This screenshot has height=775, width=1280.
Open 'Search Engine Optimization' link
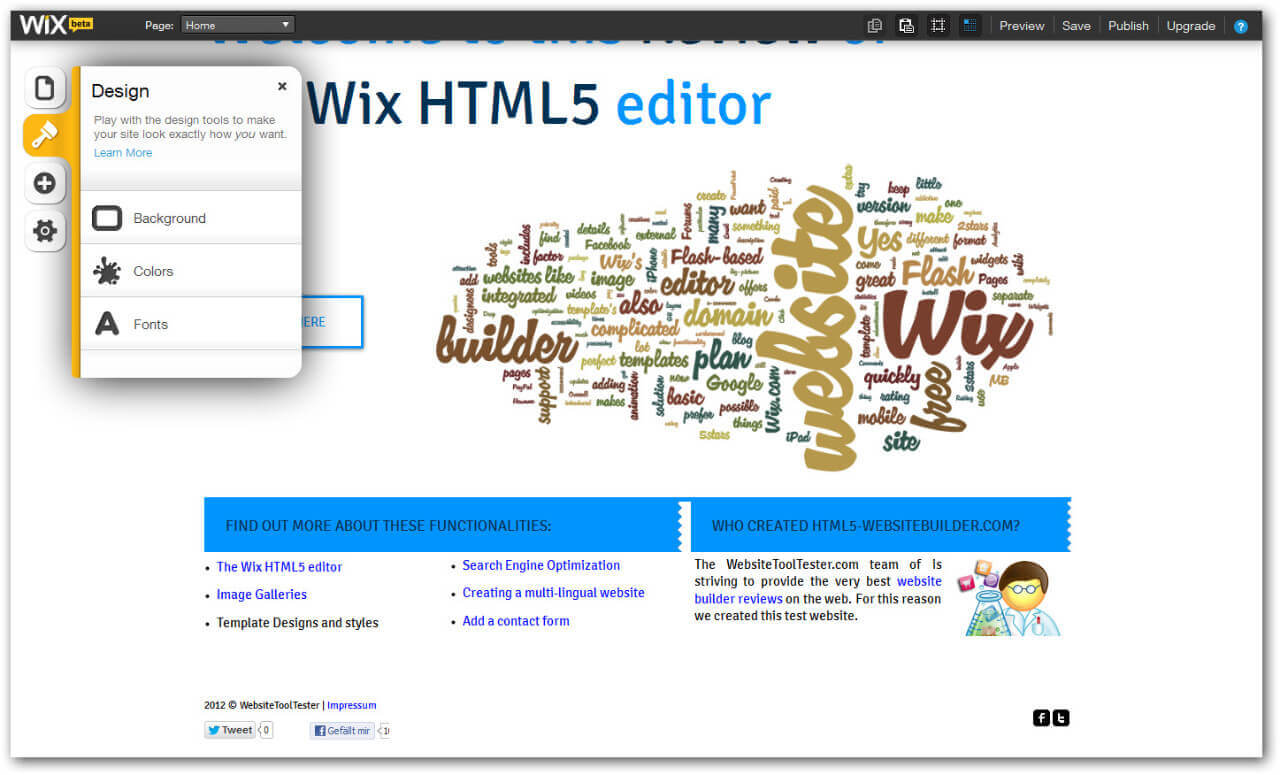[541, 566]
